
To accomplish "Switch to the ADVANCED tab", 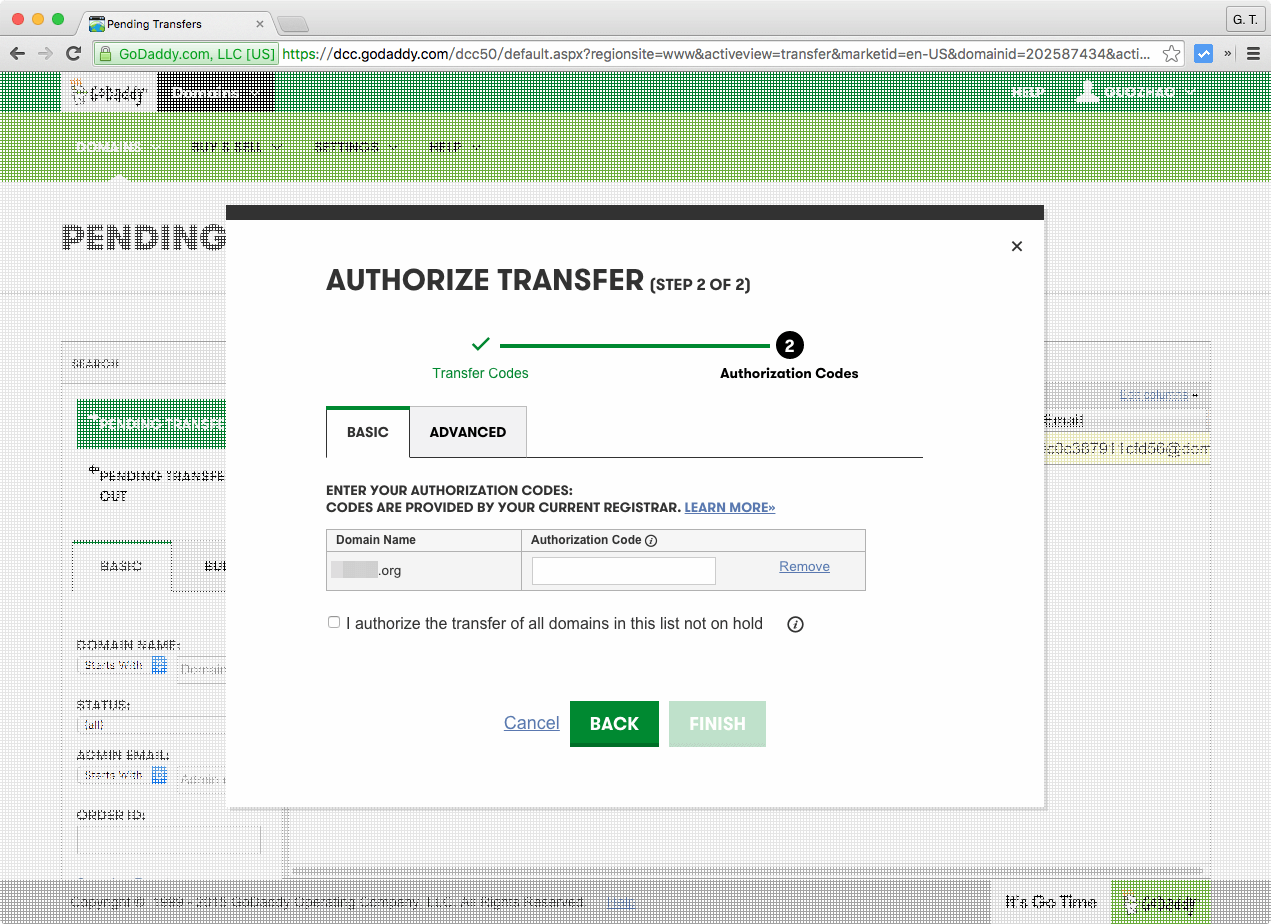I will click(x=467, y=432).
